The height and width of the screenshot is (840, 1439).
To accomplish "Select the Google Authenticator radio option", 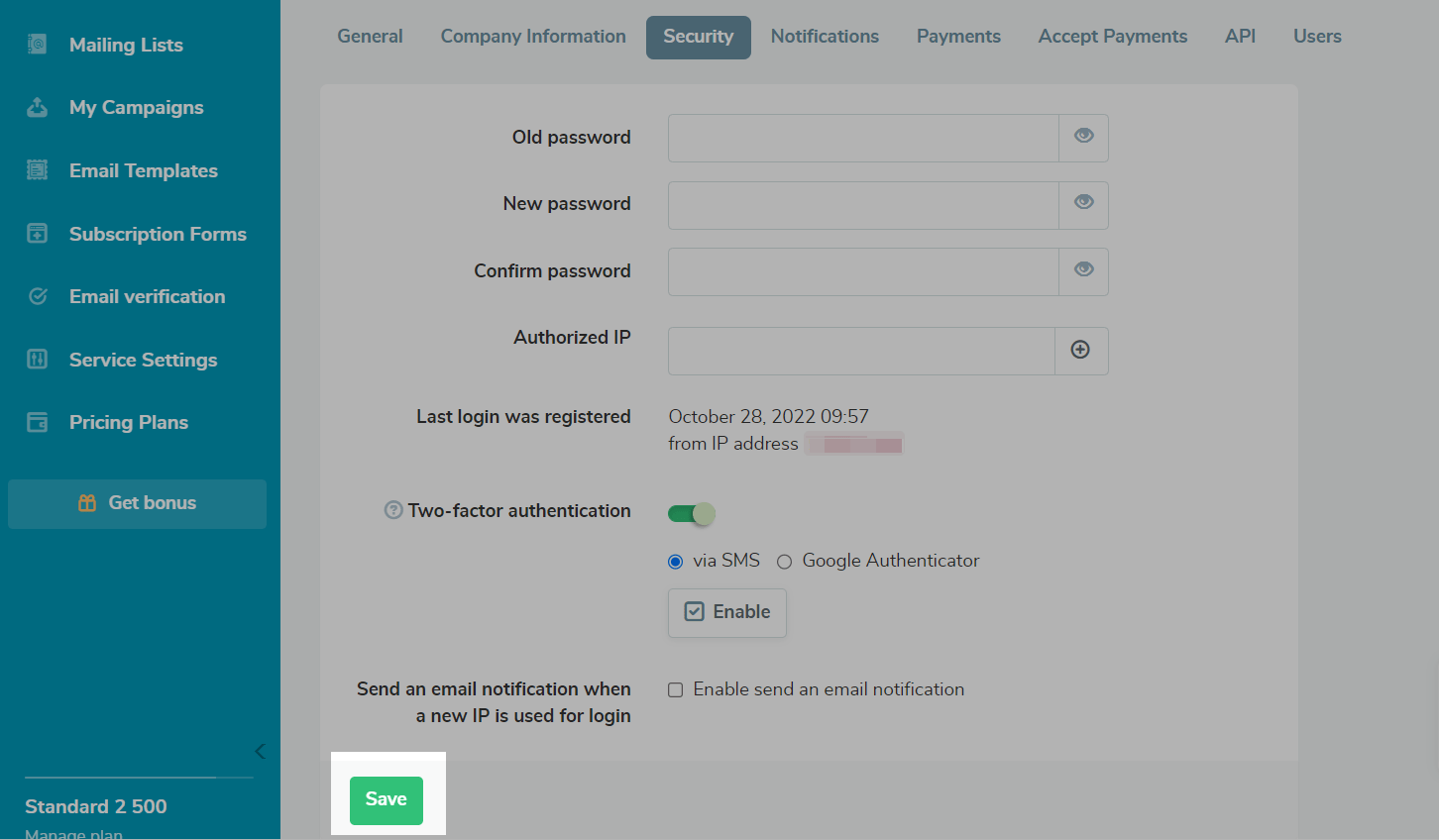I will pyautogui.click(x=785, y=562).
